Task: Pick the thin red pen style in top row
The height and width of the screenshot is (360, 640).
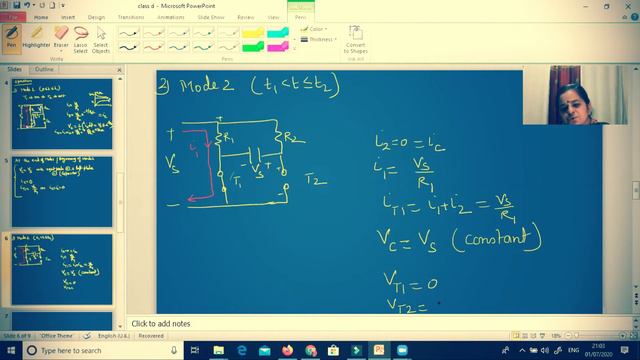Action: tap(154, 33)
